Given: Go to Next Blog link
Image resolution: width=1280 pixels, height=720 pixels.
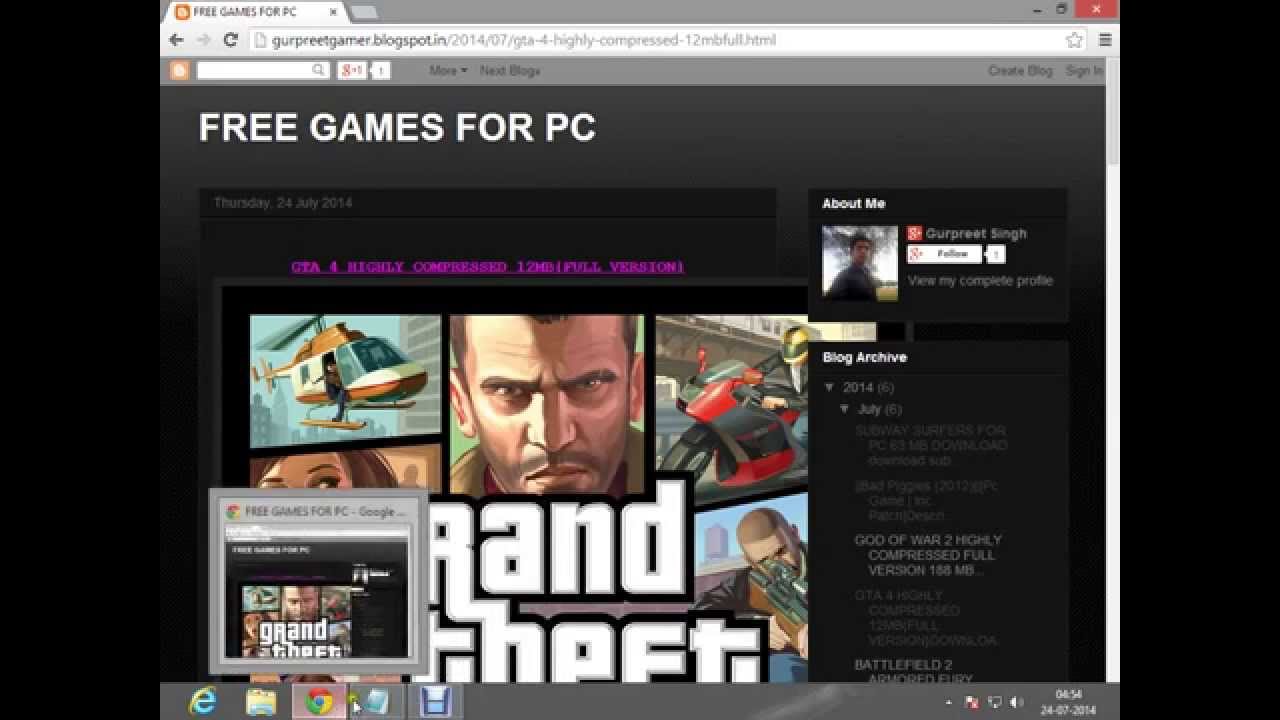Looking at the screenshot, I should pyautogui.click(x=510, y=71).
